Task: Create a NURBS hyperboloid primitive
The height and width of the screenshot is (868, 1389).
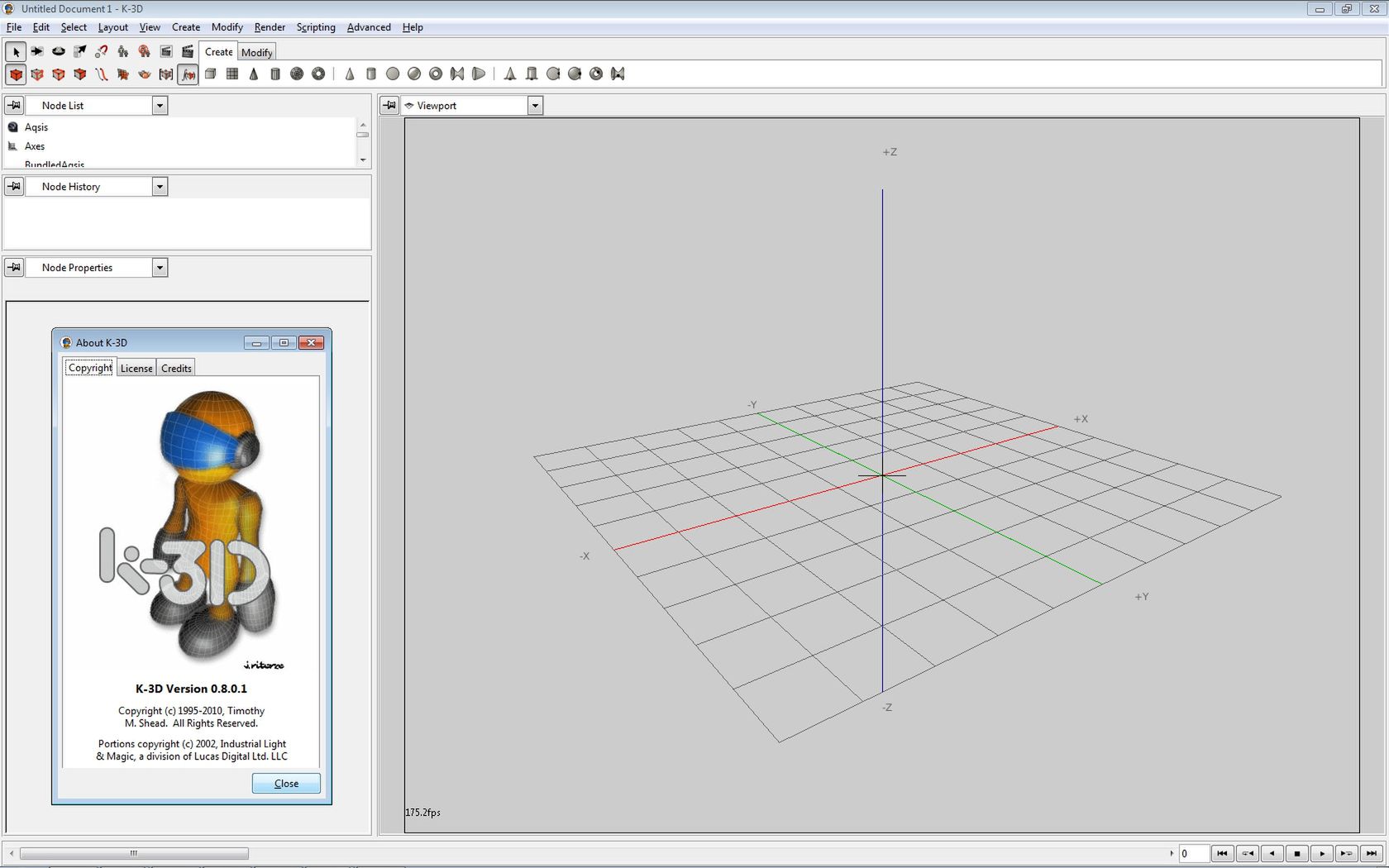Action: tap(618, 74)
